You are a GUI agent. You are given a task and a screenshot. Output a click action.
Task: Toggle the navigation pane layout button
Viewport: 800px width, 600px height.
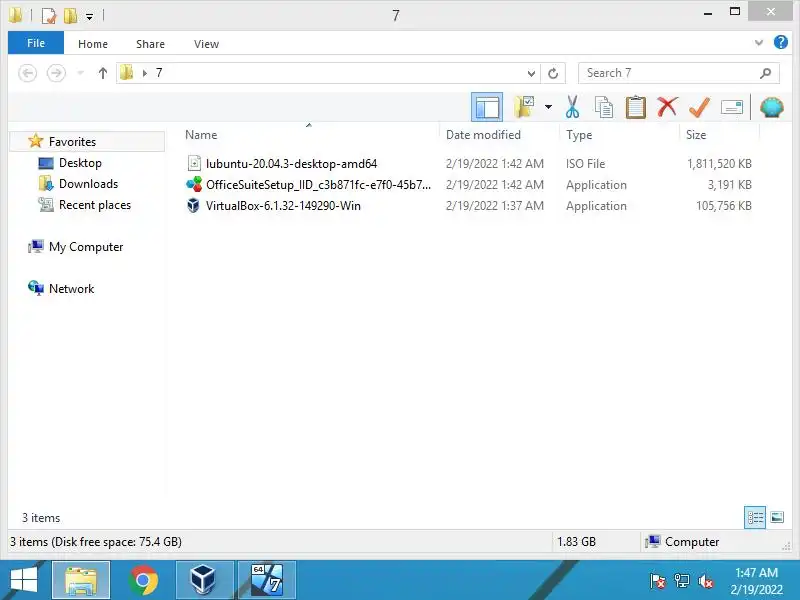click(486, 107)
